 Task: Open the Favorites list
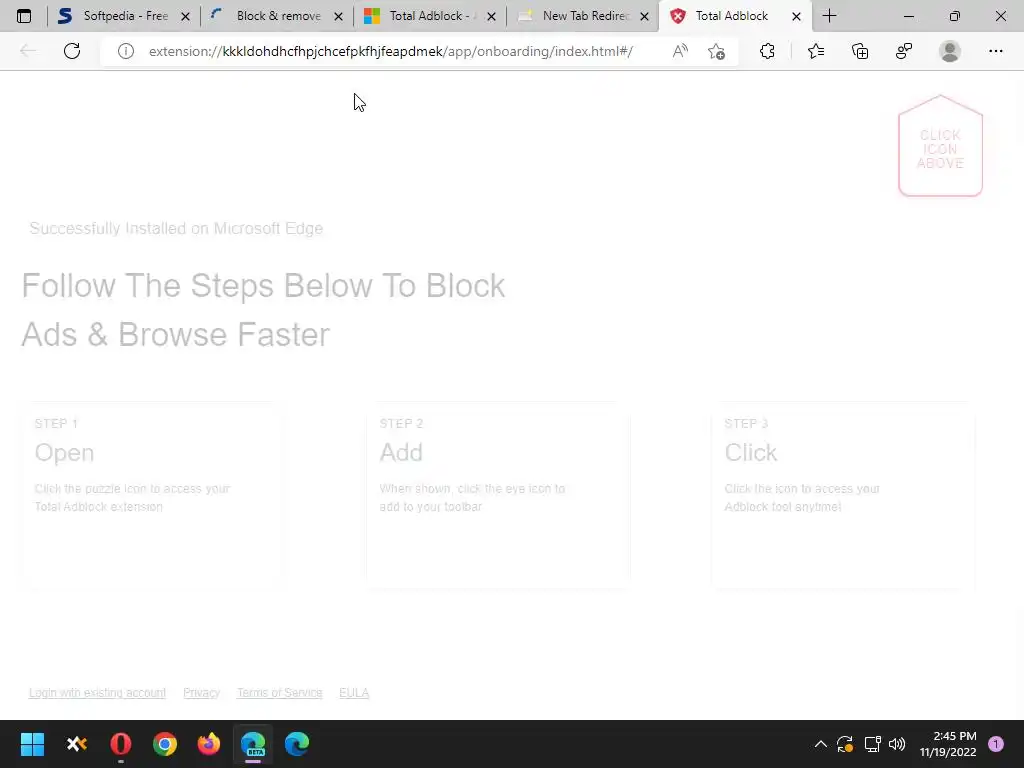816,51
